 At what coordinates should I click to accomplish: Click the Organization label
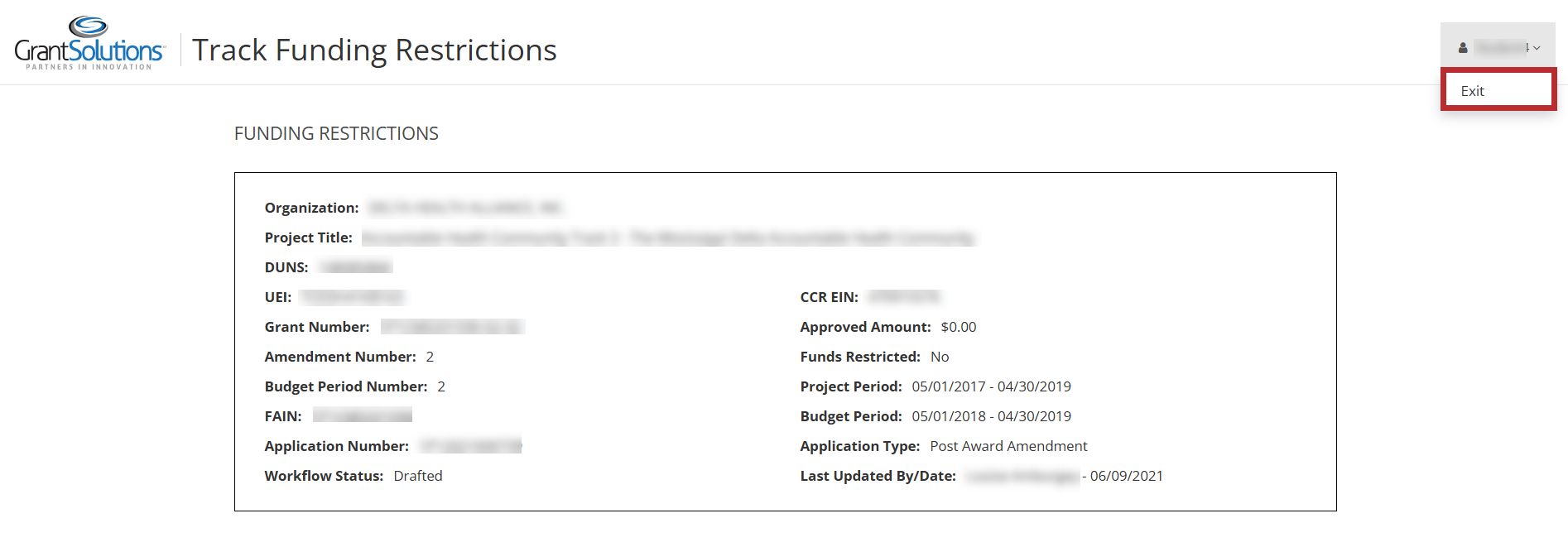311,208
